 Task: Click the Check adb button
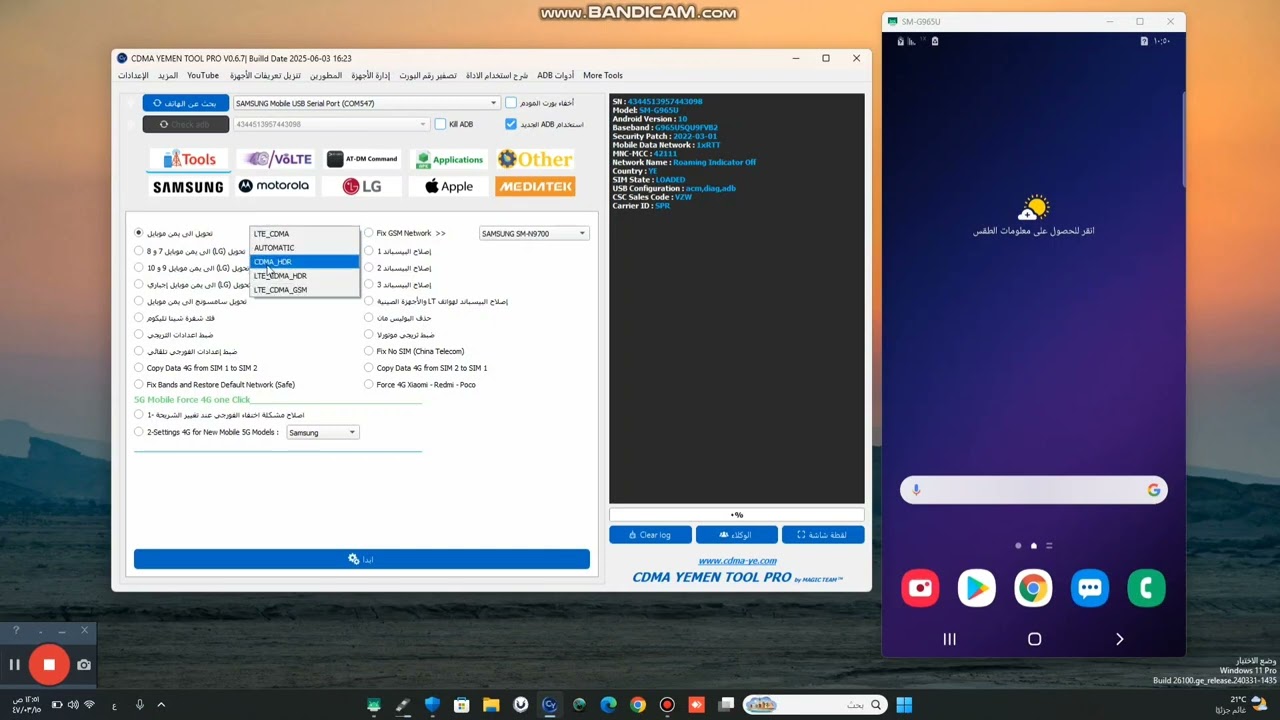[x=186, y=124]
